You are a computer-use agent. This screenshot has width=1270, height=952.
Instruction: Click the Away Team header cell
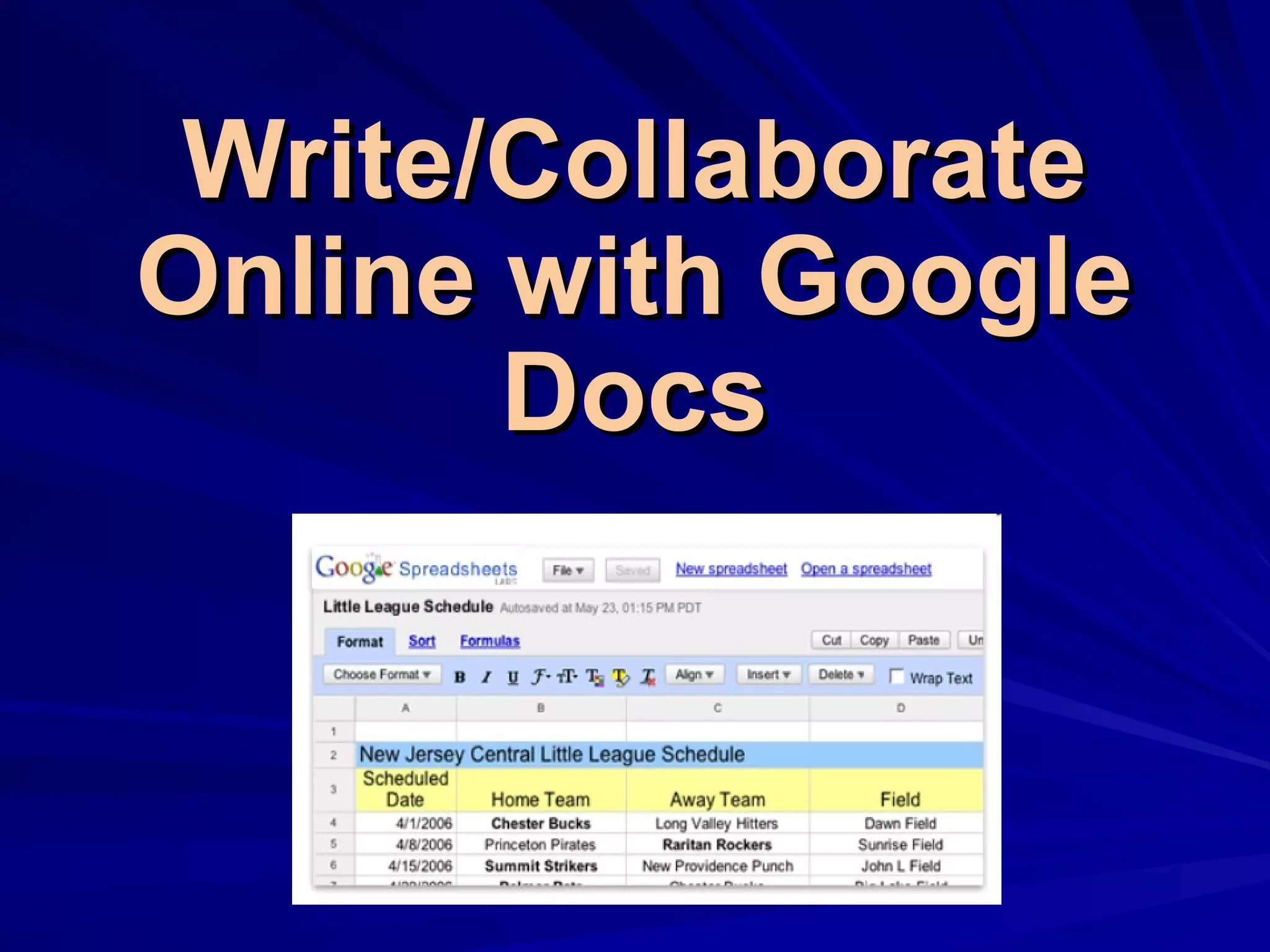(x=717, y=790)
